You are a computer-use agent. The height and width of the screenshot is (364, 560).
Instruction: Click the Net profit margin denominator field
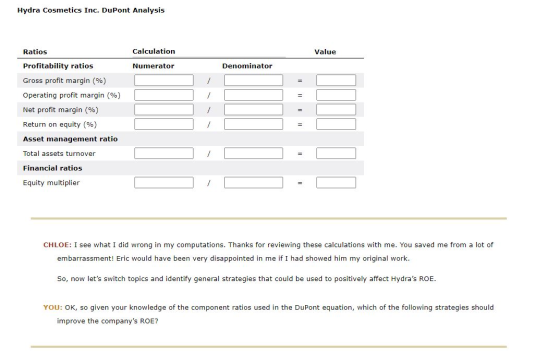click(x=253, y=110)
